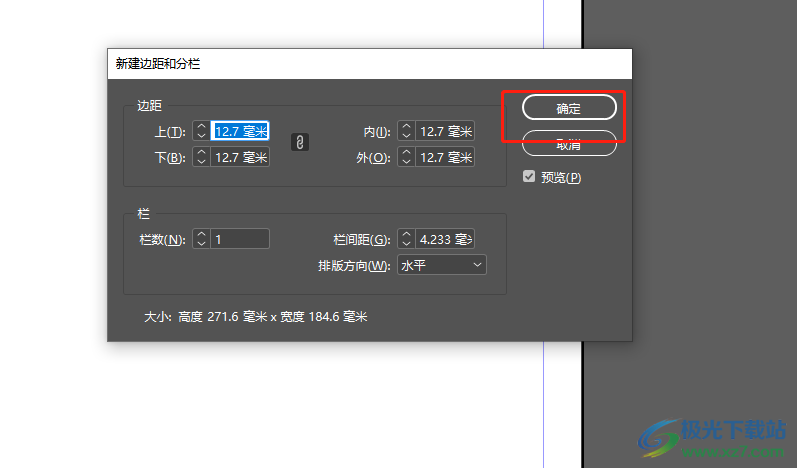Screen dimensions: 797x468
Task: Click the 栏间距(G) stepper arrows
Action: point(406,239)
